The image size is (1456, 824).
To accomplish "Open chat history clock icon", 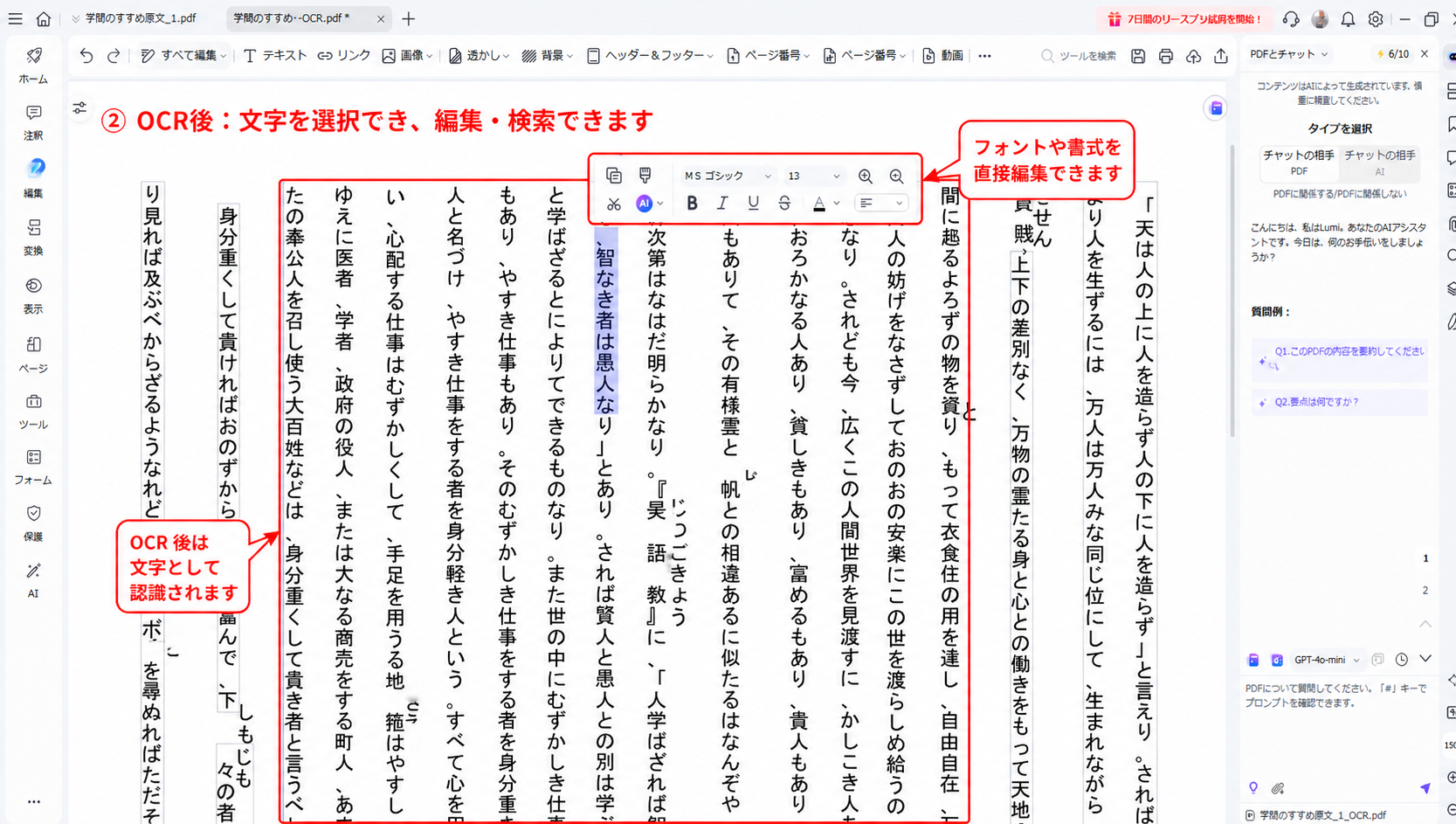I will click(x=1402, y=660).
